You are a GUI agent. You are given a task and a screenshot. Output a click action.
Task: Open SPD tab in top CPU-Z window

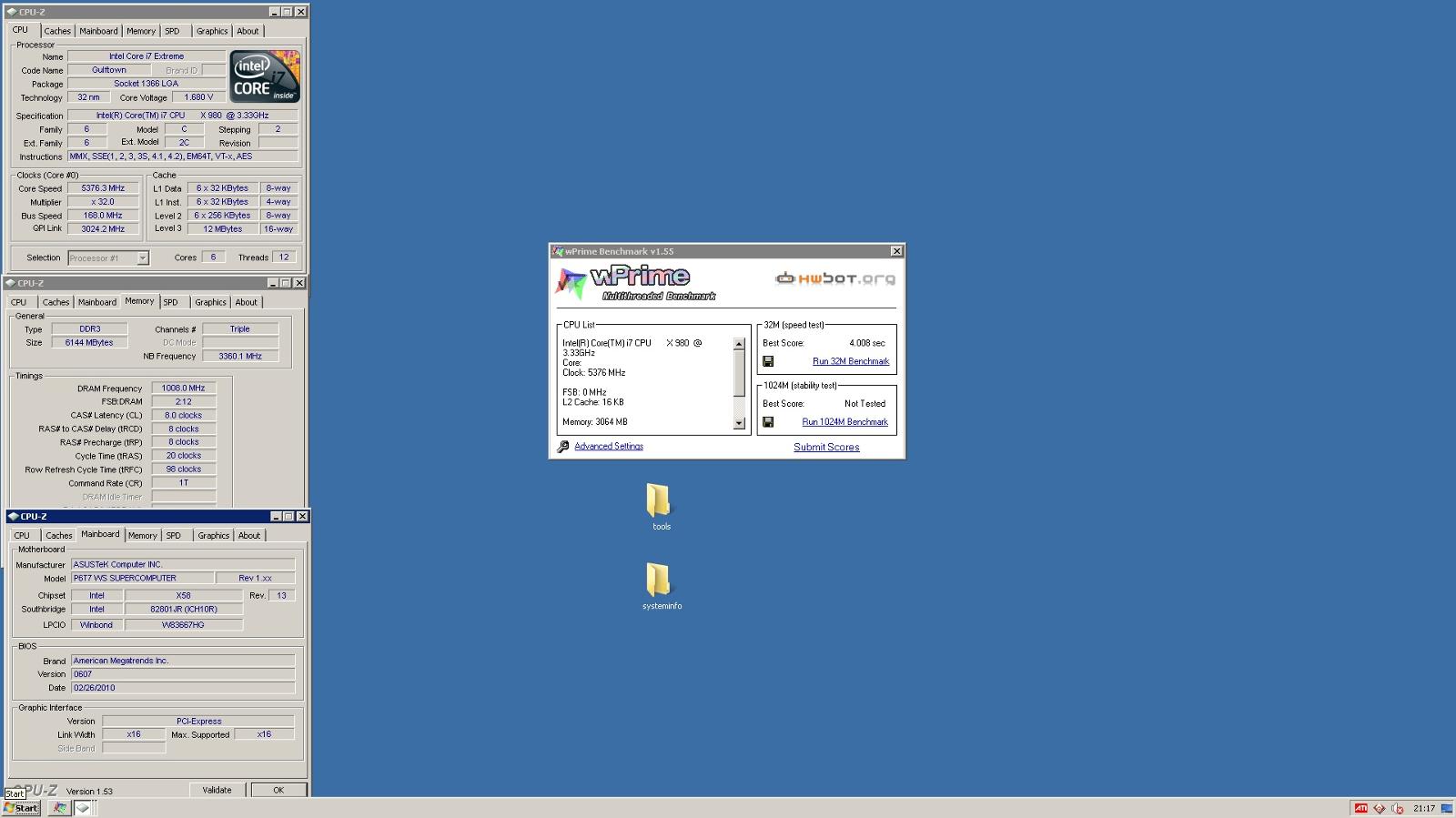(172, 31)
